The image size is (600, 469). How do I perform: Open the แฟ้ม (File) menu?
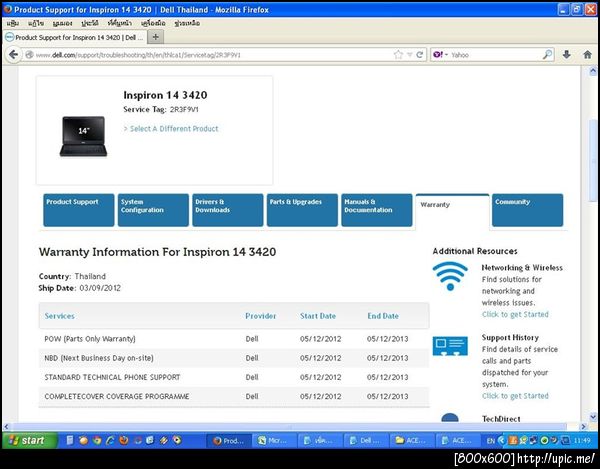click(13, 23)
